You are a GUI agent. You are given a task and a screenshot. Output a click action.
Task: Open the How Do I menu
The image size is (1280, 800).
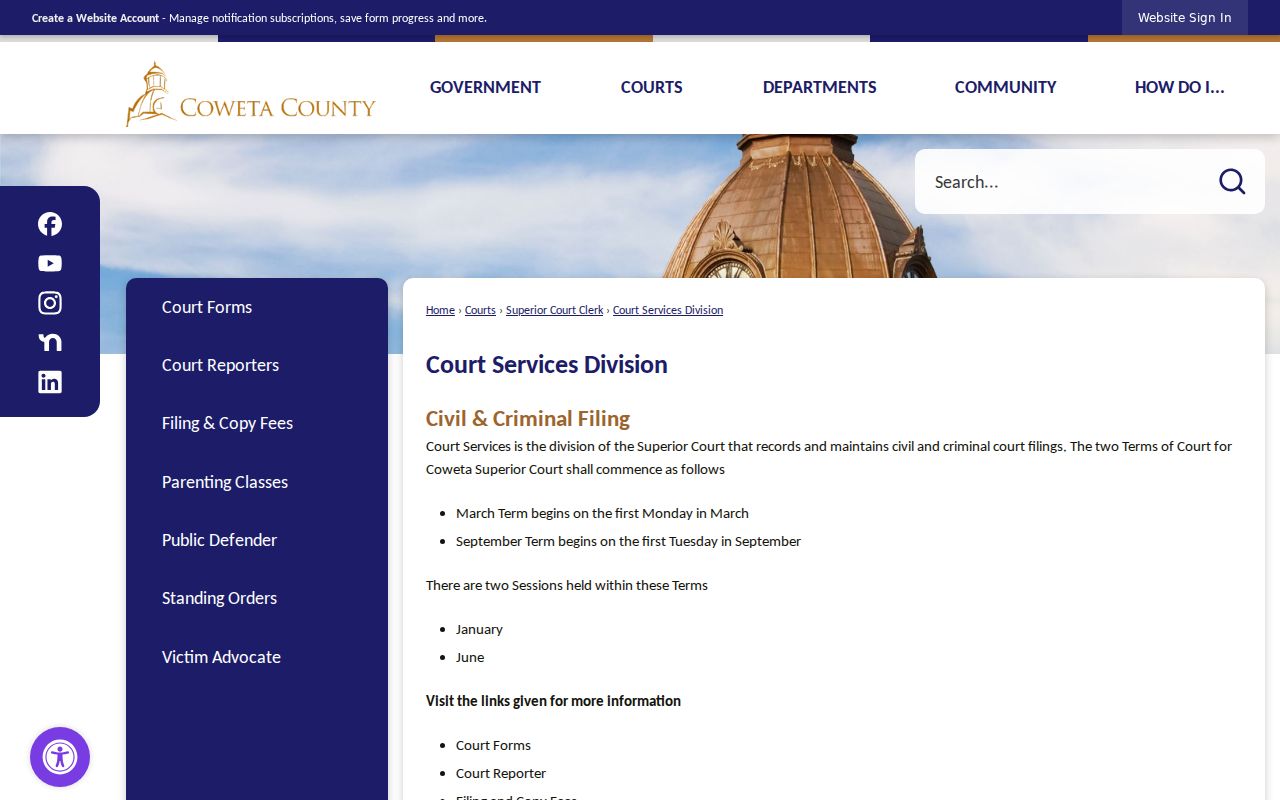pyautogui.click(x=1179, y=87)
